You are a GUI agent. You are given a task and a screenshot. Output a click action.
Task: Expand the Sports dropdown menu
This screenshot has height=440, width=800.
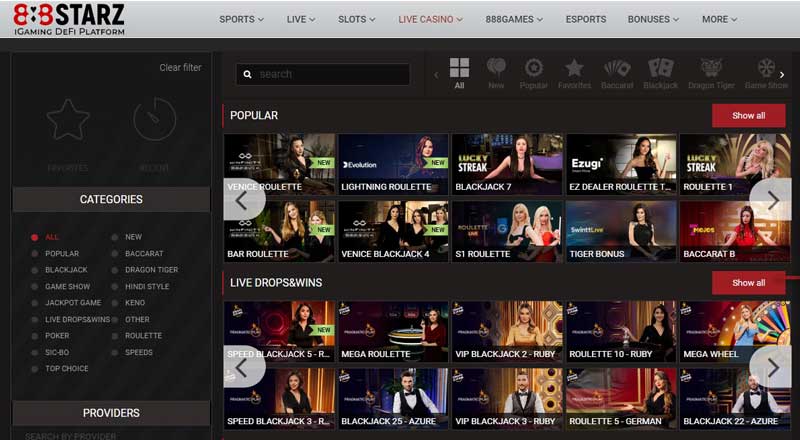point(241,19)
